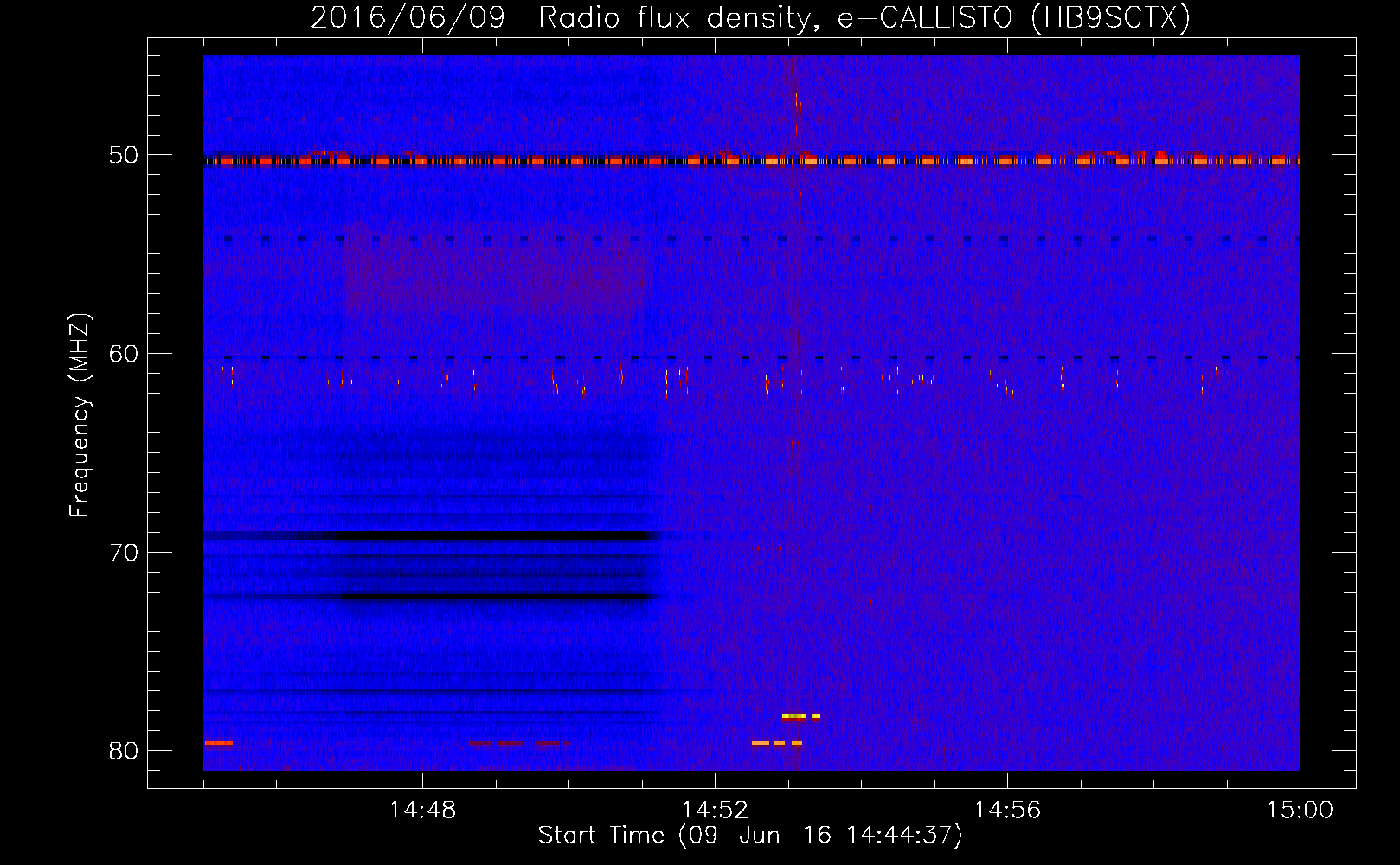Click the 'Start Time (09-Jun-16 14:44:37)' axis label
The width and height of the screenshot is (1400, 865).
click(x=750, y=836)
